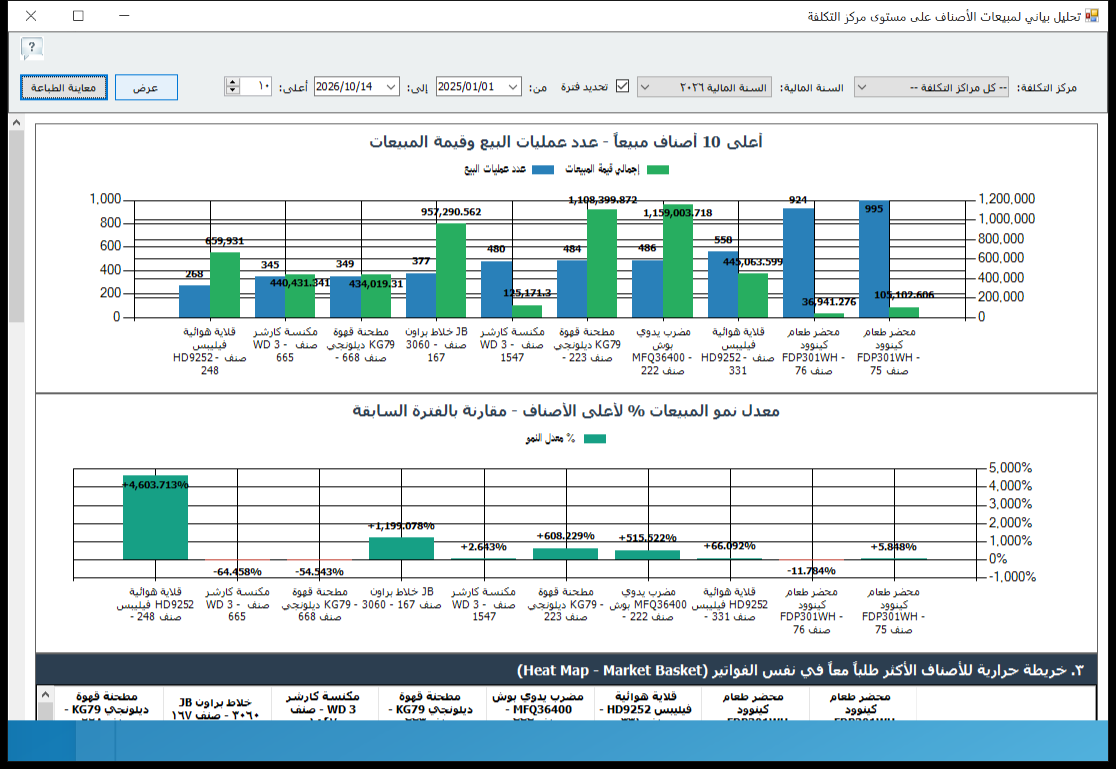The height and width of the screenshot is (769, 1116).
Task: Click the teal معدل النمو % legend swatch
Action: coord(595,439)
